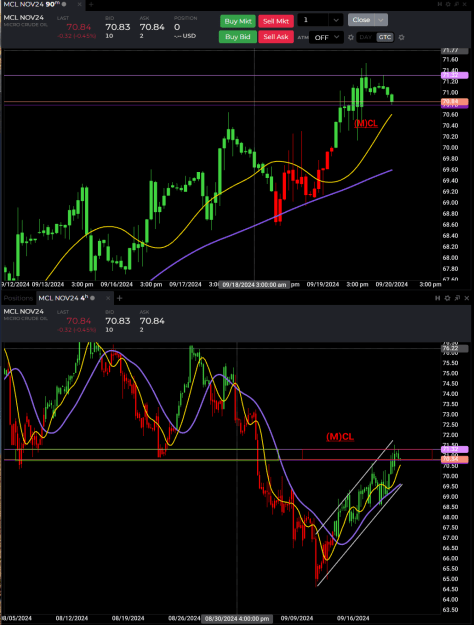Click the Buy Mkt button
This screenshot has height=625, width=474.
[238, 21]
